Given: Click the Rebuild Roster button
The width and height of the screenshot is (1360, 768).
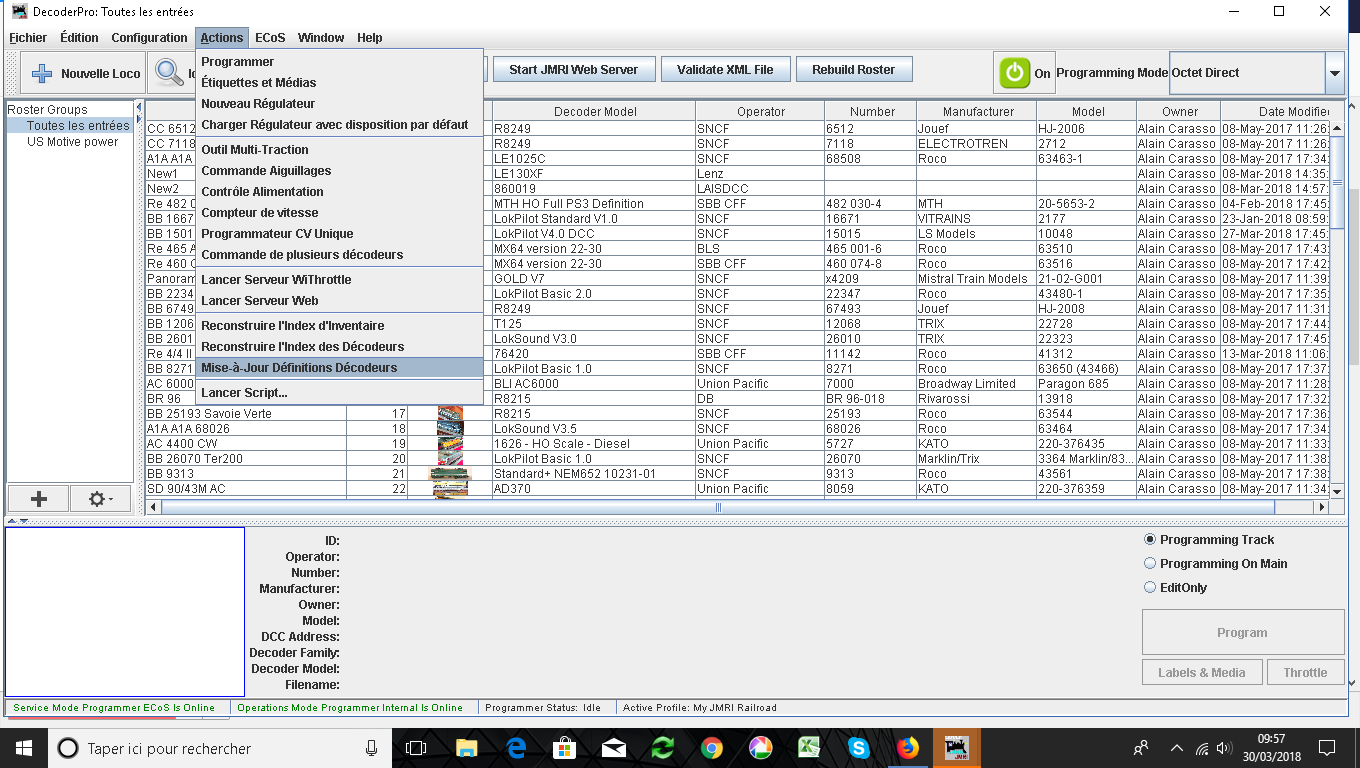Looking at the screenshot, I should [x=854, y=70].
